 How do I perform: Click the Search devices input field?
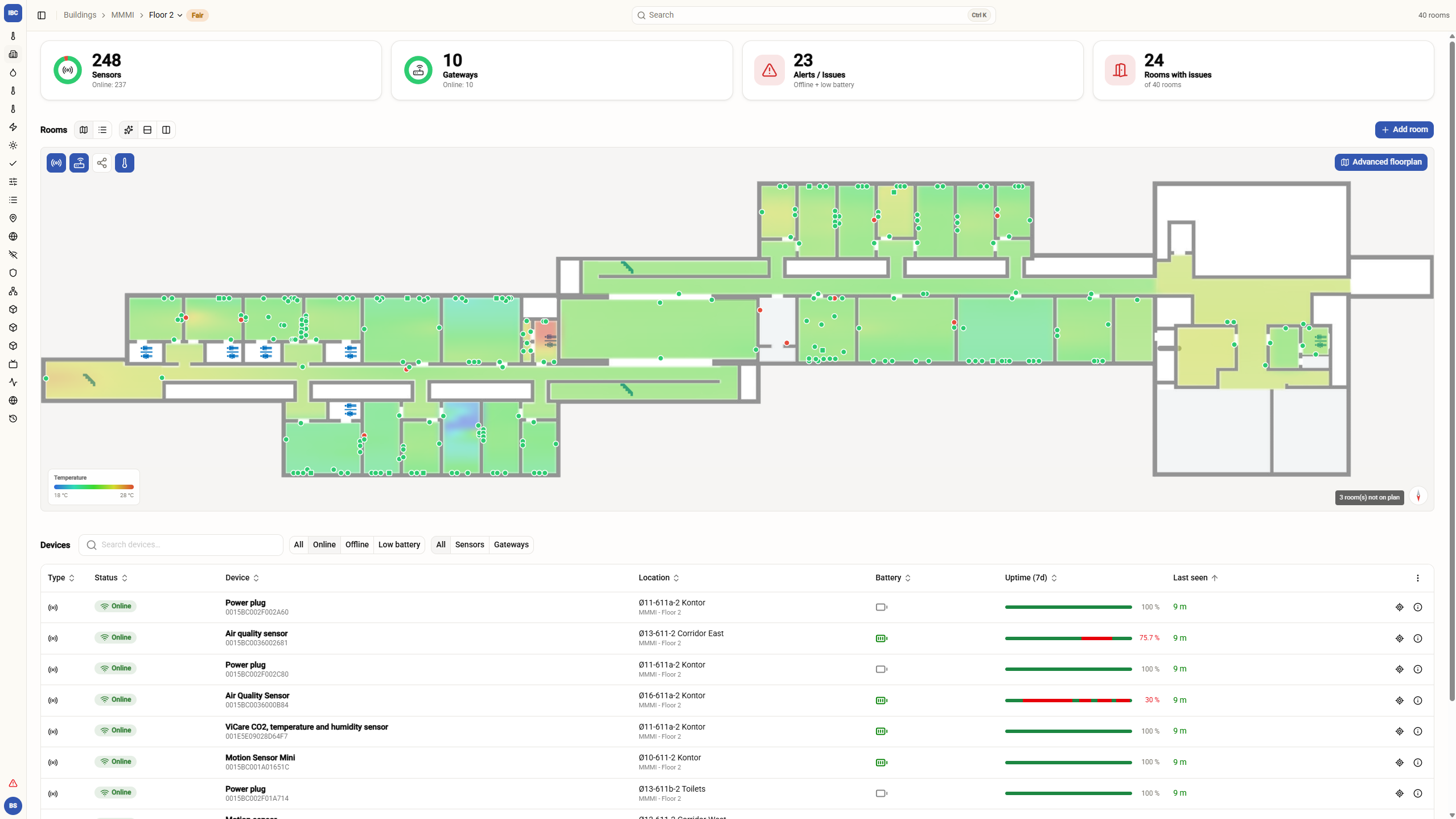pos(181,545)
